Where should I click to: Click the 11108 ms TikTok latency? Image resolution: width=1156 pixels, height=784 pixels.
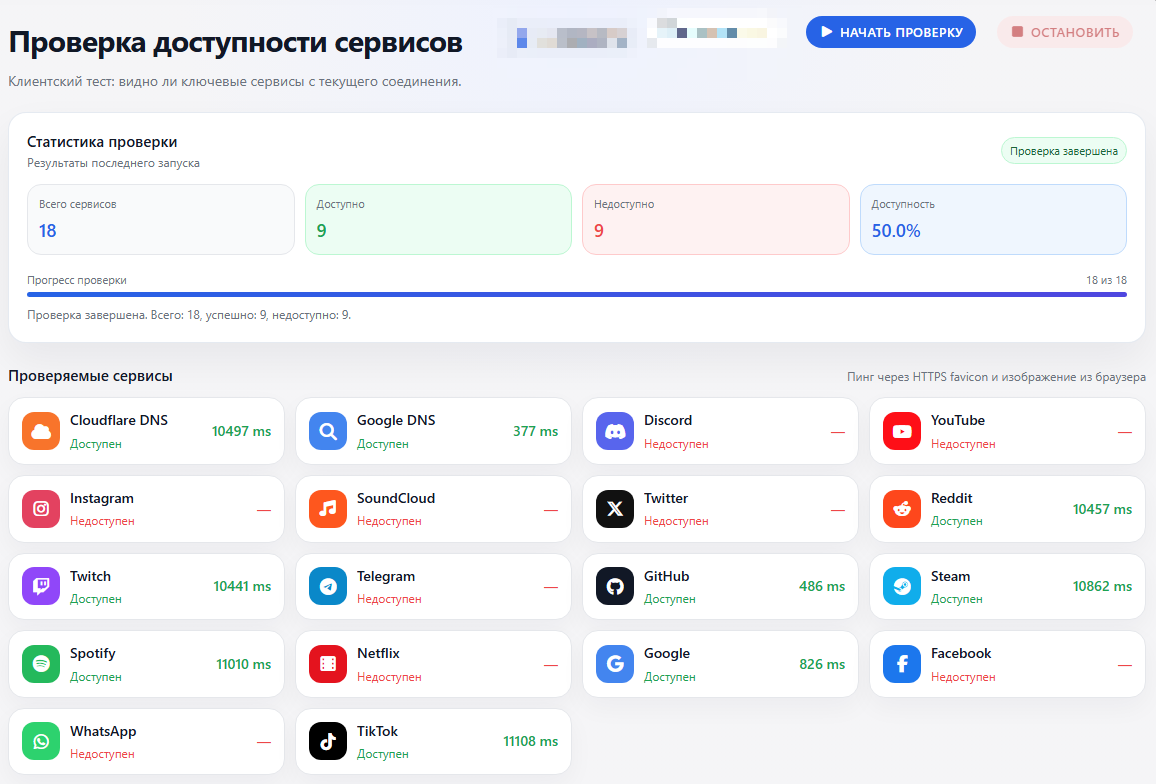530,741
